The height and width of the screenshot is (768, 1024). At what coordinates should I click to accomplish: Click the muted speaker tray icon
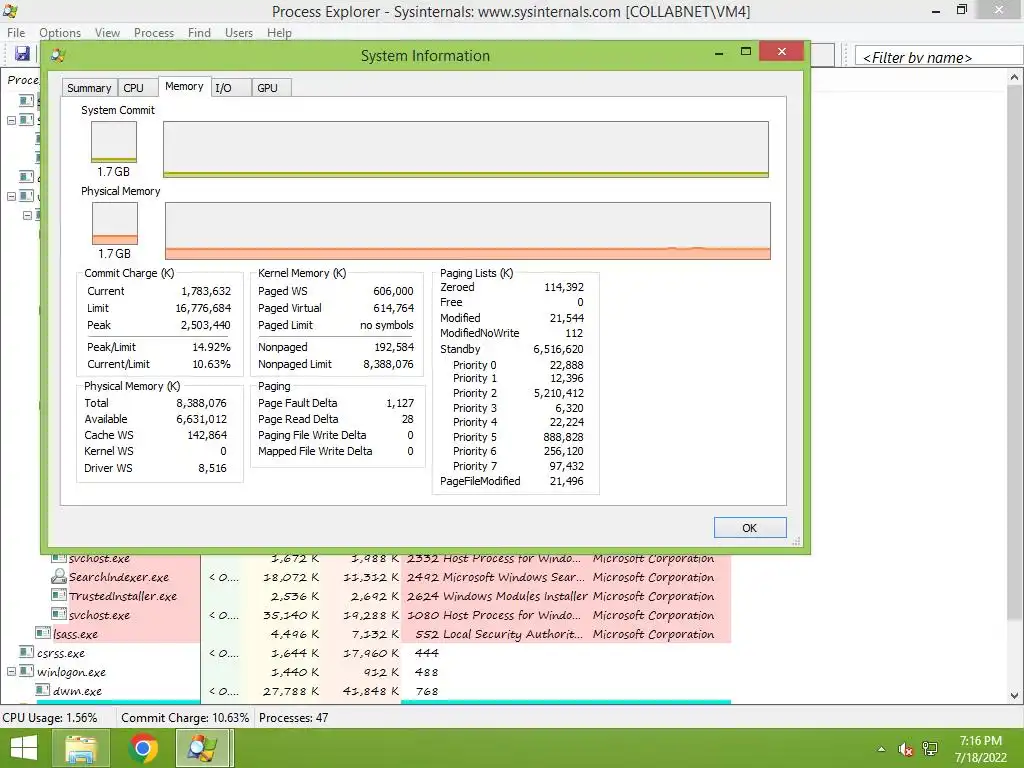pos(906,749)
